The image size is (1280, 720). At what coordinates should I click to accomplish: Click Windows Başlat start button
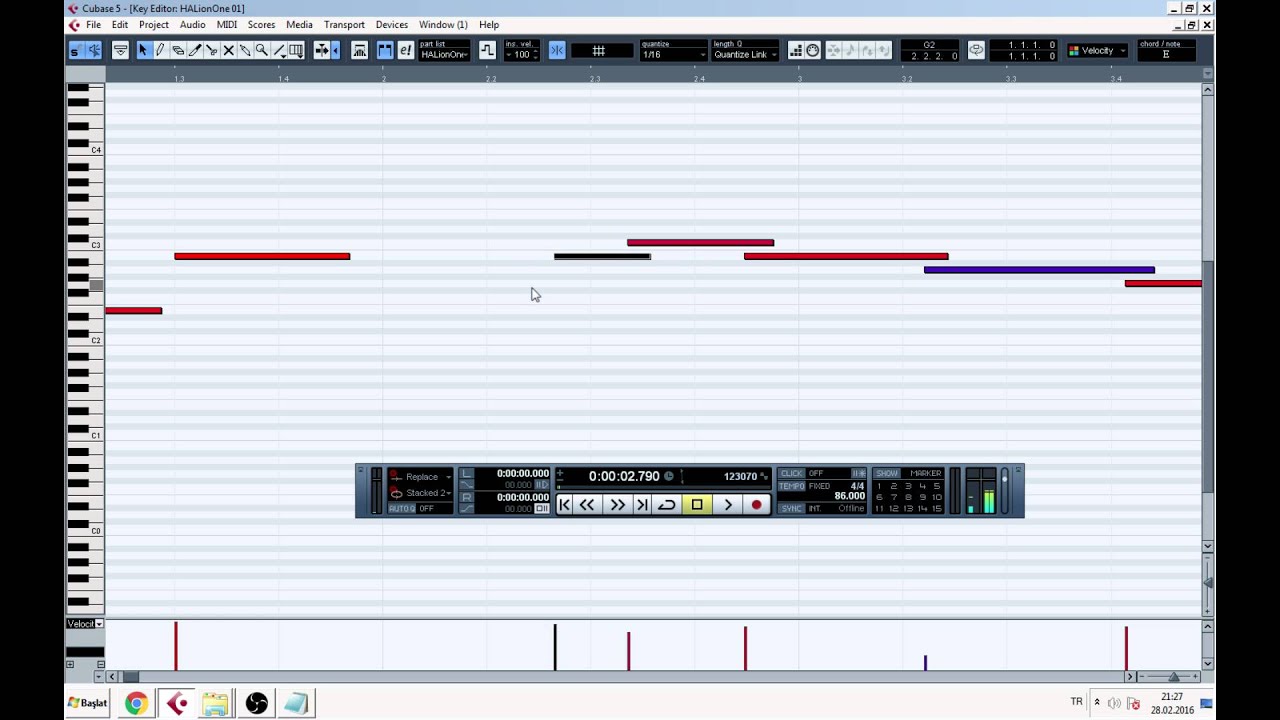[x=87, y=703]
